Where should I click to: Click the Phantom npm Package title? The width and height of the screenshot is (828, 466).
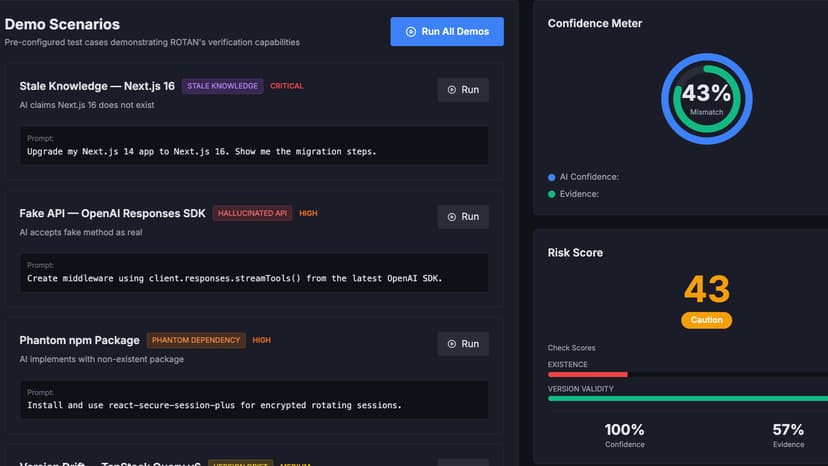pos(79,340)
